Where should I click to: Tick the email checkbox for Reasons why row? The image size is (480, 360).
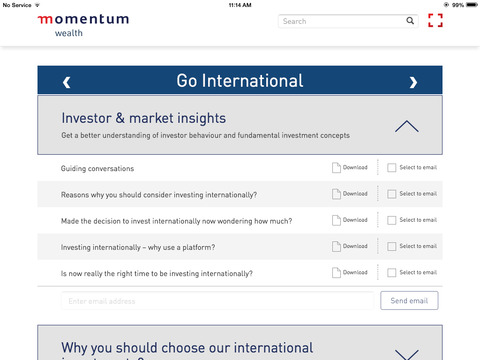pos(392,194)
